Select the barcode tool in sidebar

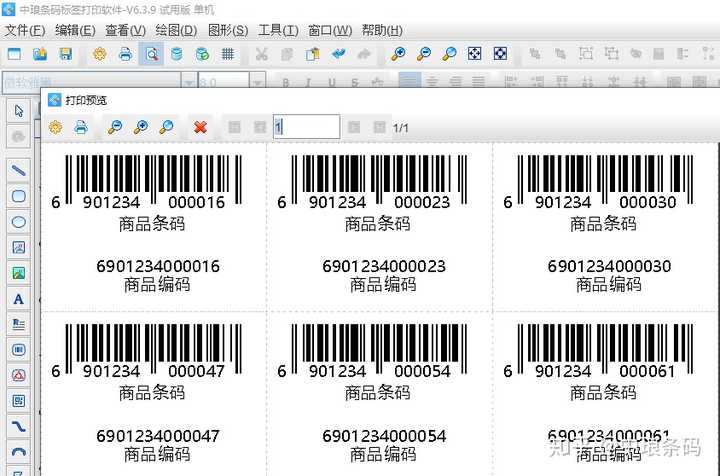click(18, 350)
